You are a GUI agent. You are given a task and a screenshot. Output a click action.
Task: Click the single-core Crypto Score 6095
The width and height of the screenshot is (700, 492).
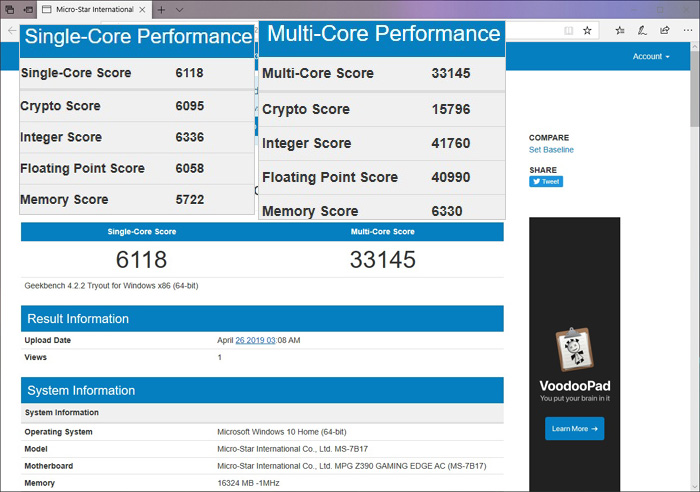coord(190,106)
